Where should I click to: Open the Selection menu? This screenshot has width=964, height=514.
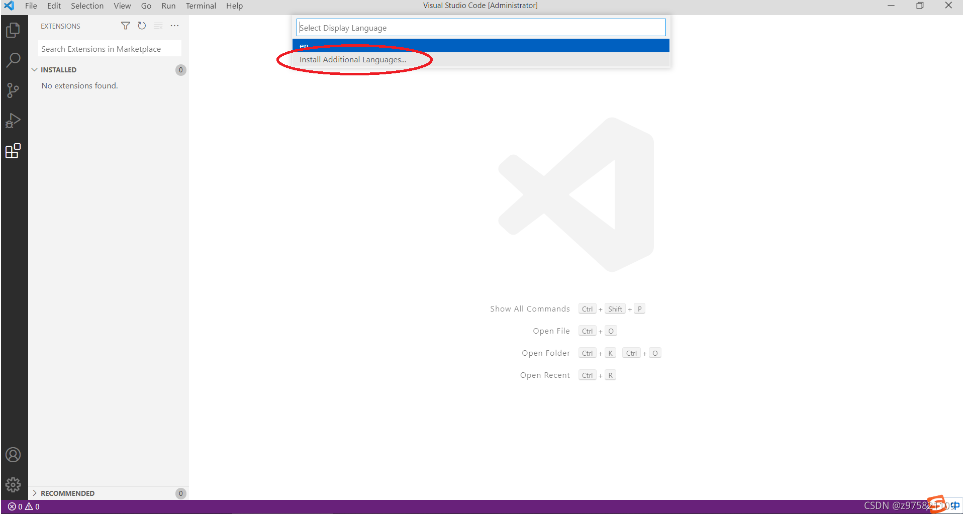tap(87, 6)
